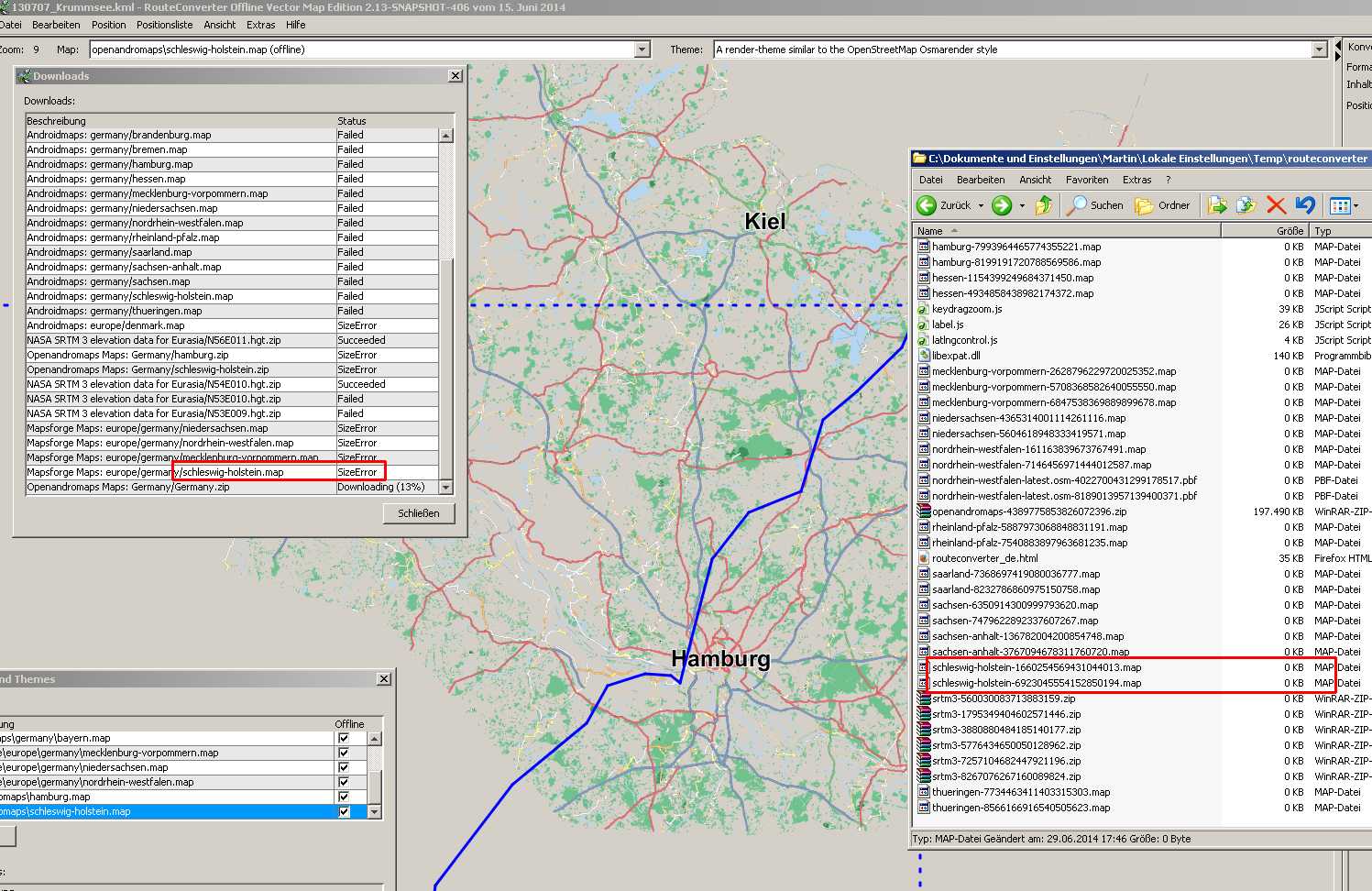Open the Zurück history dropdown arrow
Viewport: 1372px width, 891px height.
pyautogui.click(x=981, y=205)
